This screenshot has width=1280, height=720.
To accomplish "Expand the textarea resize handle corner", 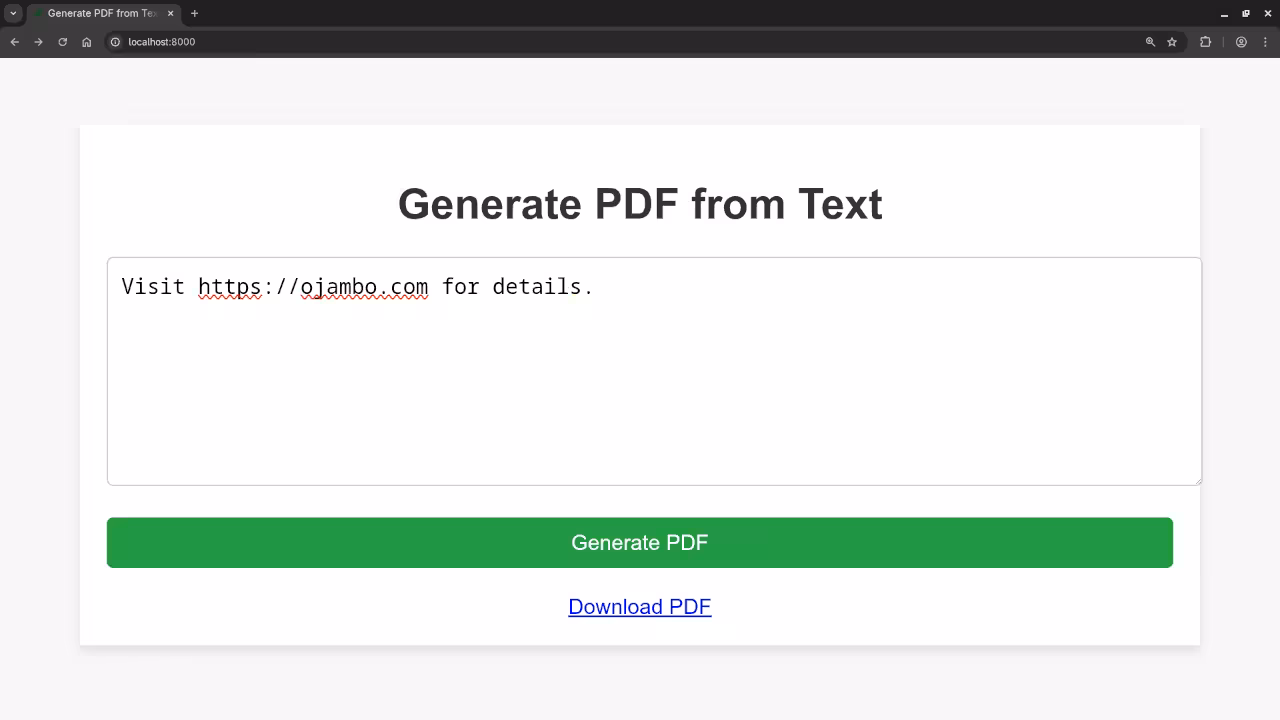I will pos(1197,481).
